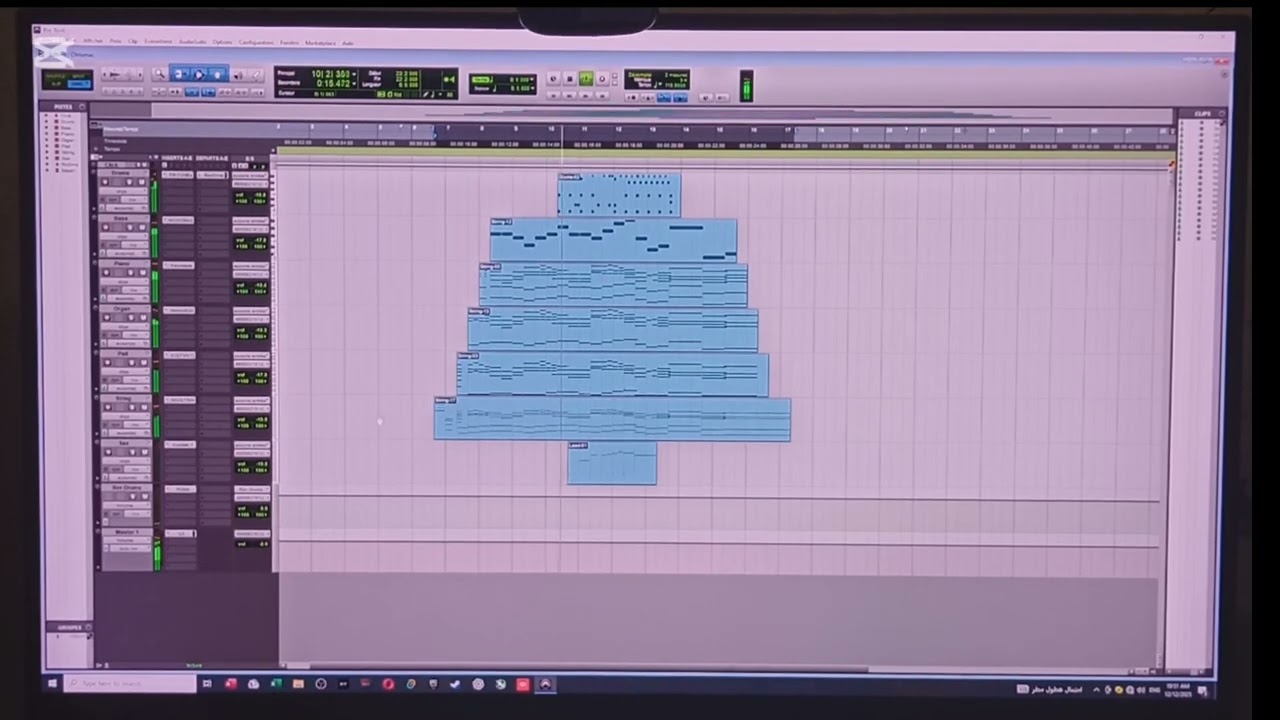Select the Zoomer magnifier tool
1280x720 pixels.
pos(159,74)
